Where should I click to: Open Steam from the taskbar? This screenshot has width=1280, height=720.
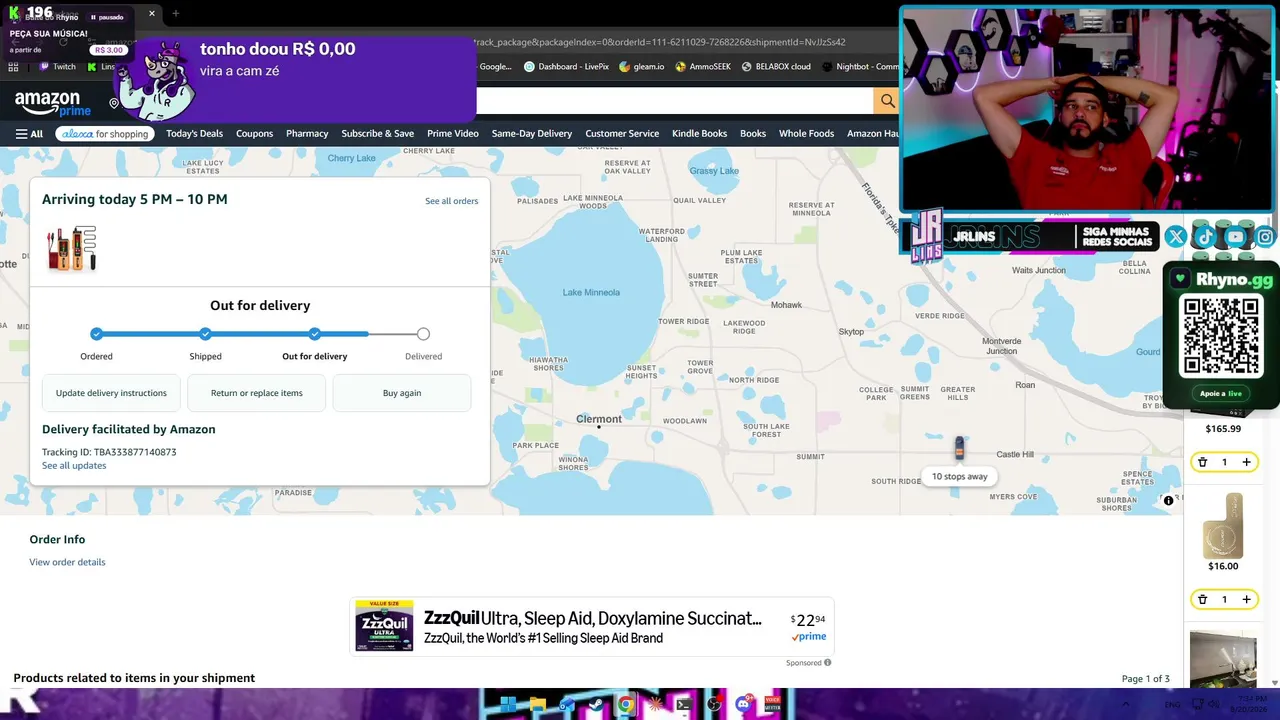[596, 705]
